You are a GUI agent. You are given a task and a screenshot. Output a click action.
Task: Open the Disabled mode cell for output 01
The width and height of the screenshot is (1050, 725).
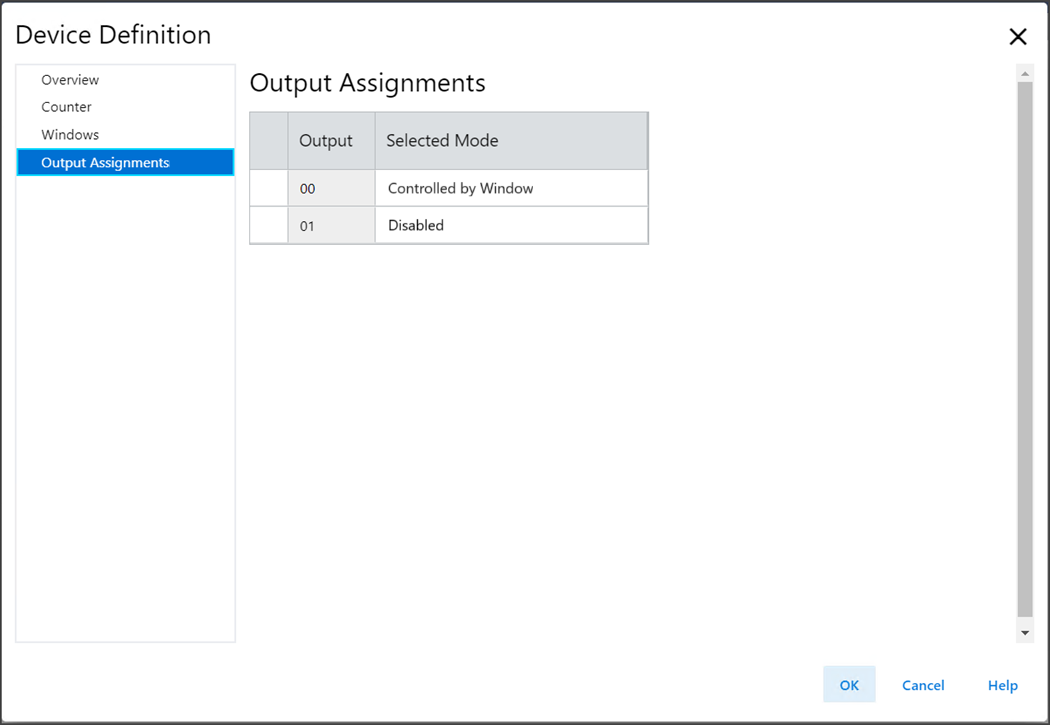pos(510,225)
